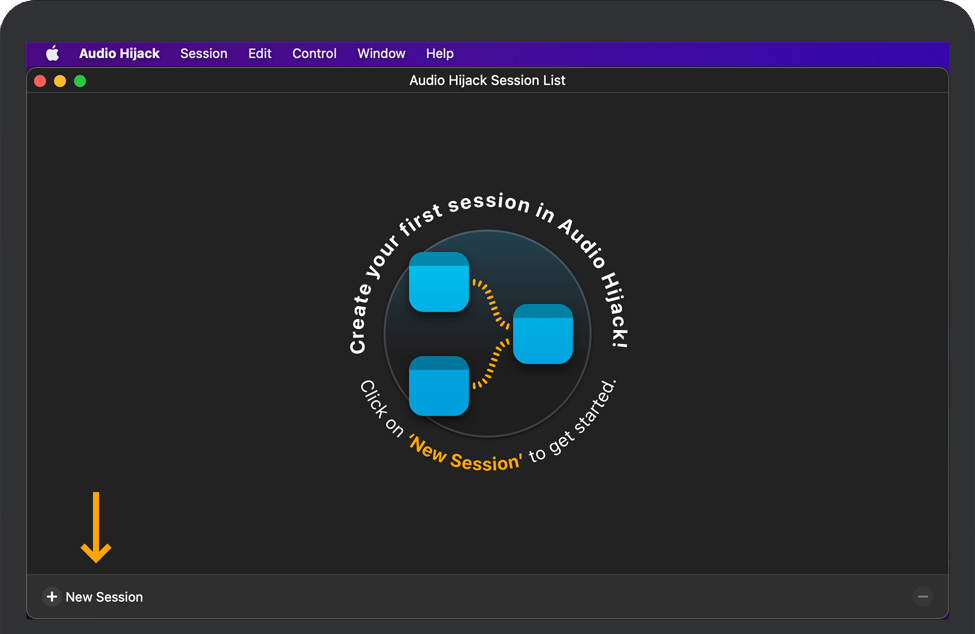The width and height of the screenshot is (975, 634).
Task: Click the right-side blue block icon
Action: (543, 334)
